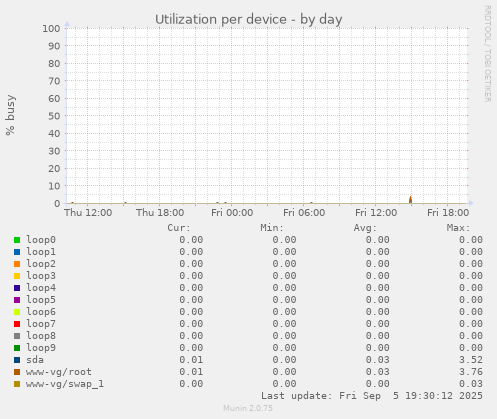Click the www-vg/root brown color swatch
This screenshot has width=497, height=419.
17,372
